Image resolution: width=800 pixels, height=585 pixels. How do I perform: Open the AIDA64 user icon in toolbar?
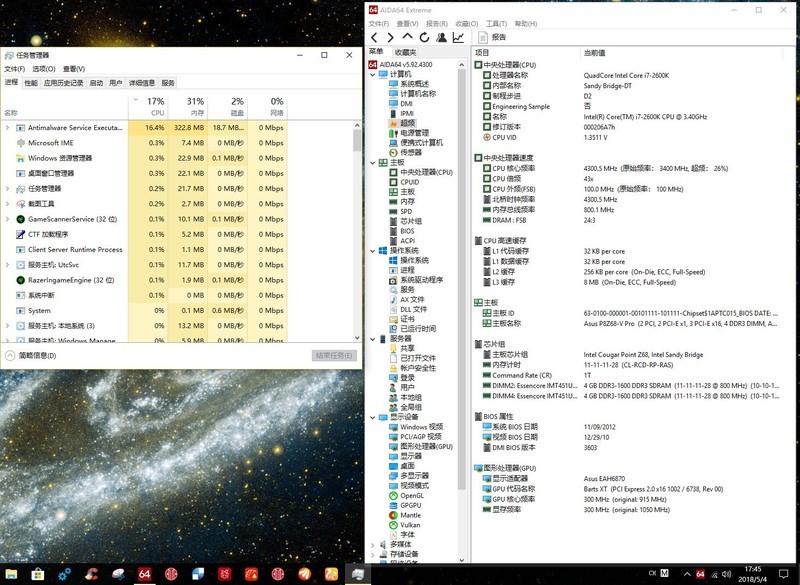(441, 37)
